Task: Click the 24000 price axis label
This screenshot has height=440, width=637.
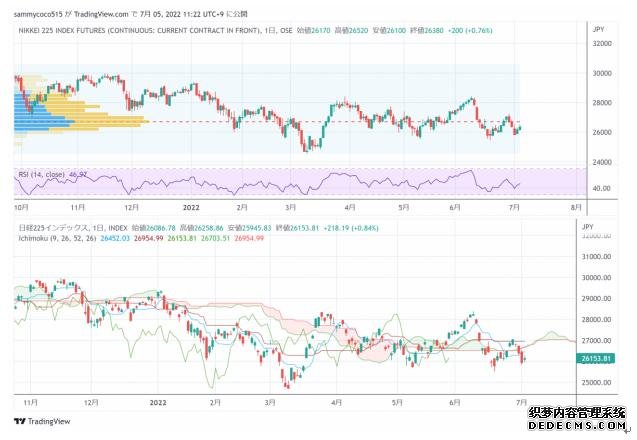Action: 602,162
